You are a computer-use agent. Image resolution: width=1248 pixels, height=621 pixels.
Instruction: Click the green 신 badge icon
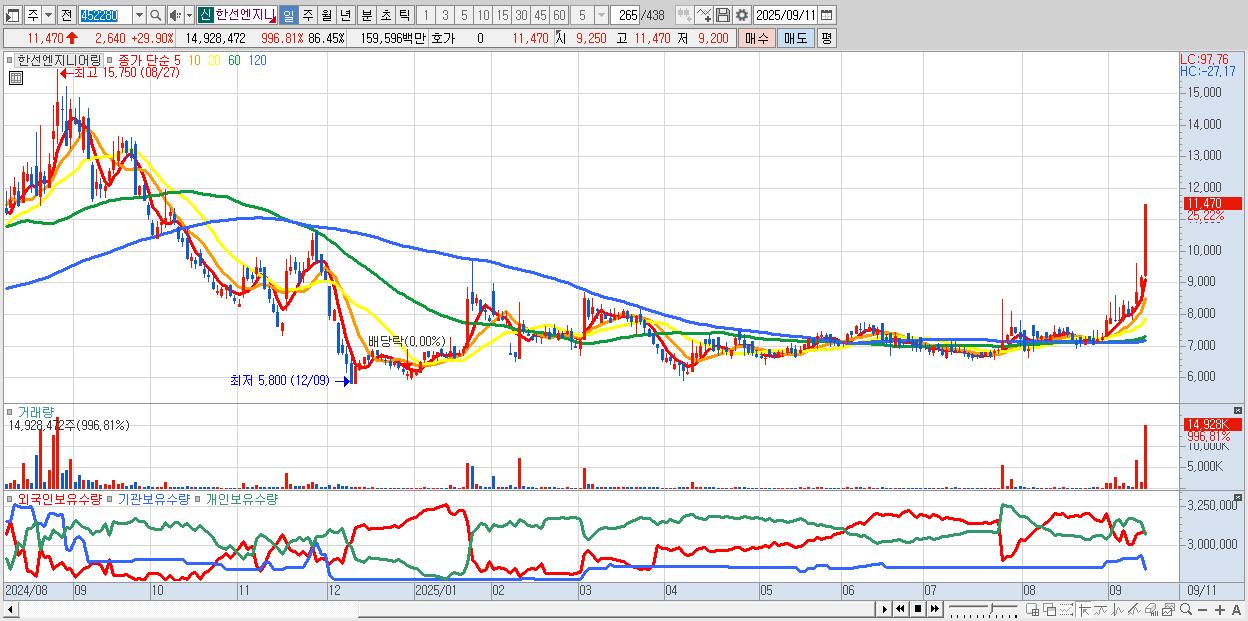(x=205, y=15)
